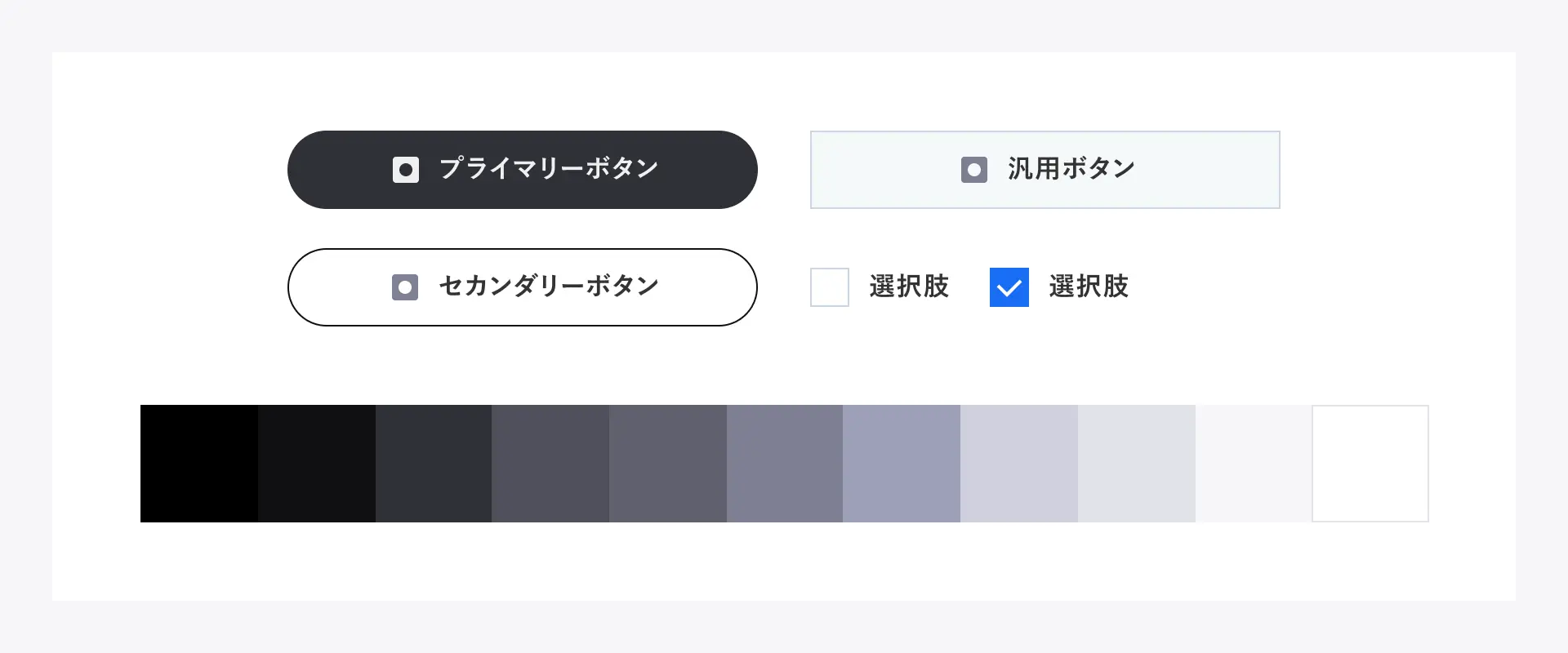Image resolution: width=1568 pixels, height=653 pixels.
Task: Click the white checkmark icon
Action: pyautogui.click(x=1009, y=288)
